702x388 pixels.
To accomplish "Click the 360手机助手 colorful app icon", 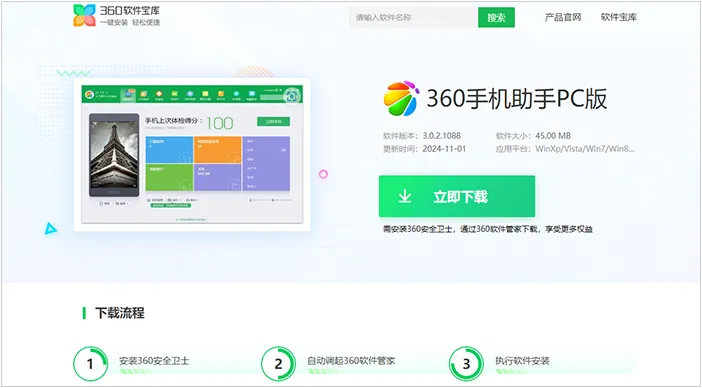I will [x=401, y=98].
